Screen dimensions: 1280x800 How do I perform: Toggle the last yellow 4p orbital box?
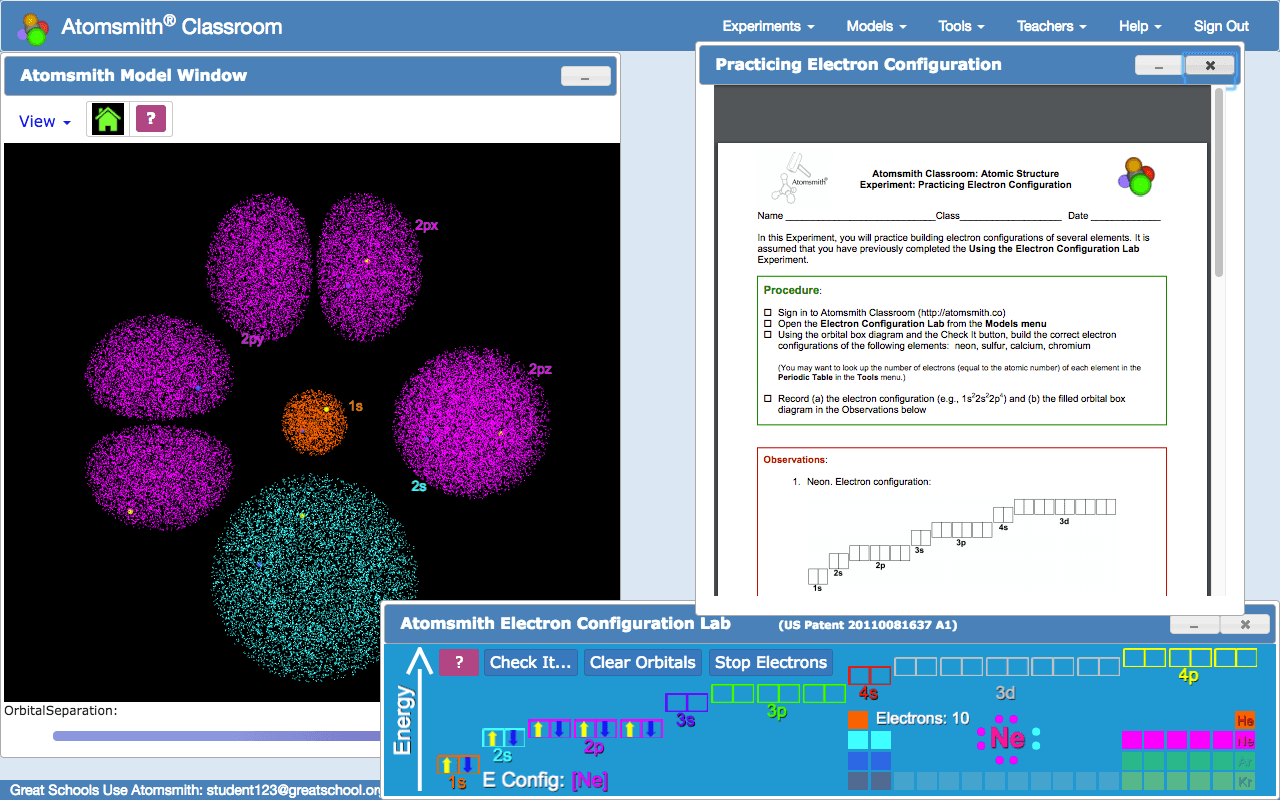pos(1236,657)
